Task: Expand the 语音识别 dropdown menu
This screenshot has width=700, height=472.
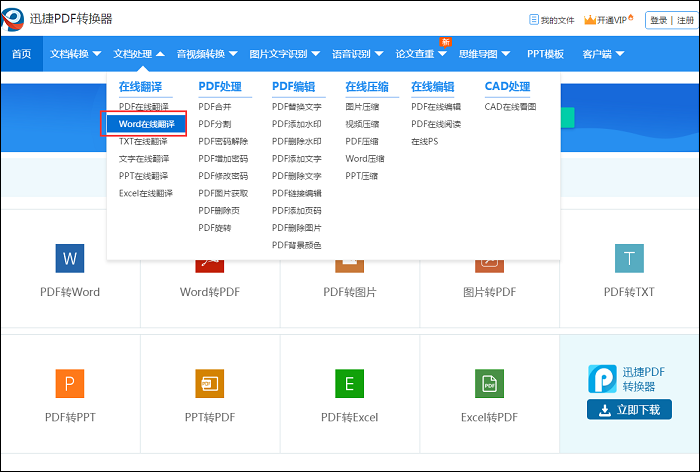Action: tap(358, 54)
